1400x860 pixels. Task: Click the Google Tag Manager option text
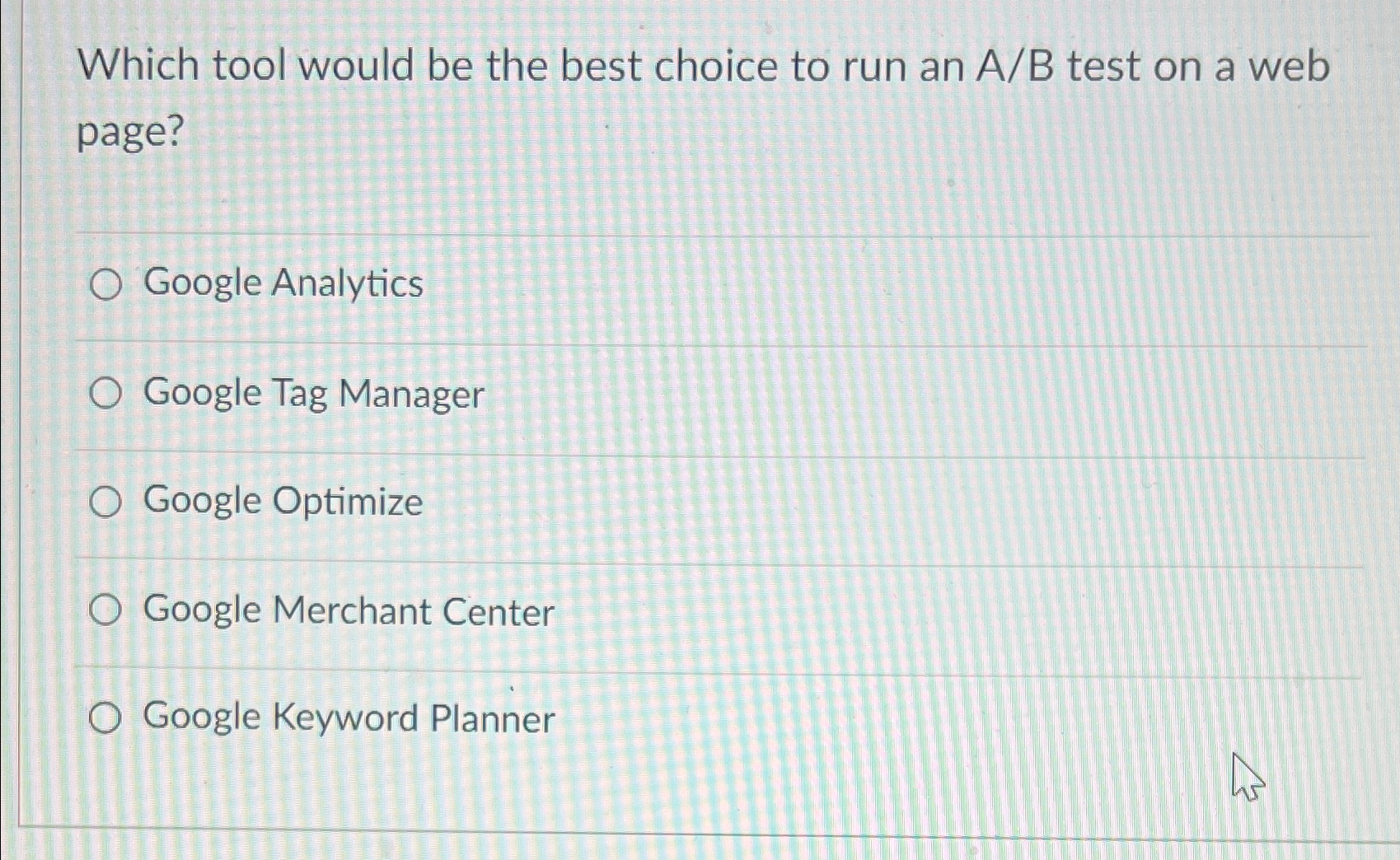[x=311, y=393]
